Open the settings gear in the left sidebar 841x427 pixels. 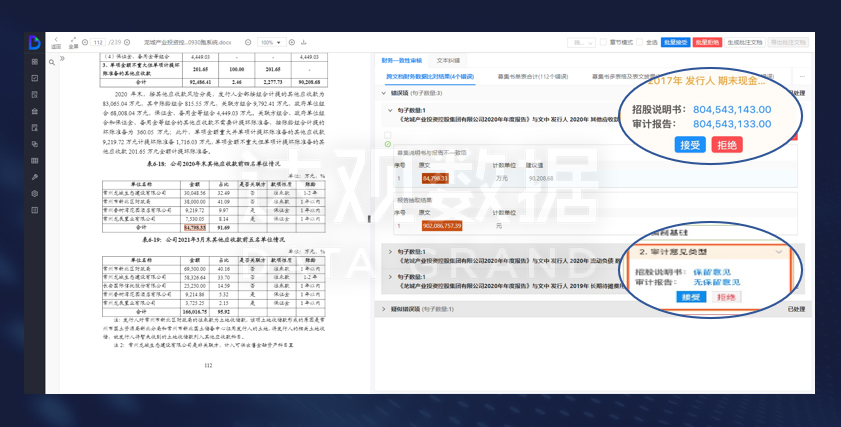click(x=34, y=193)
